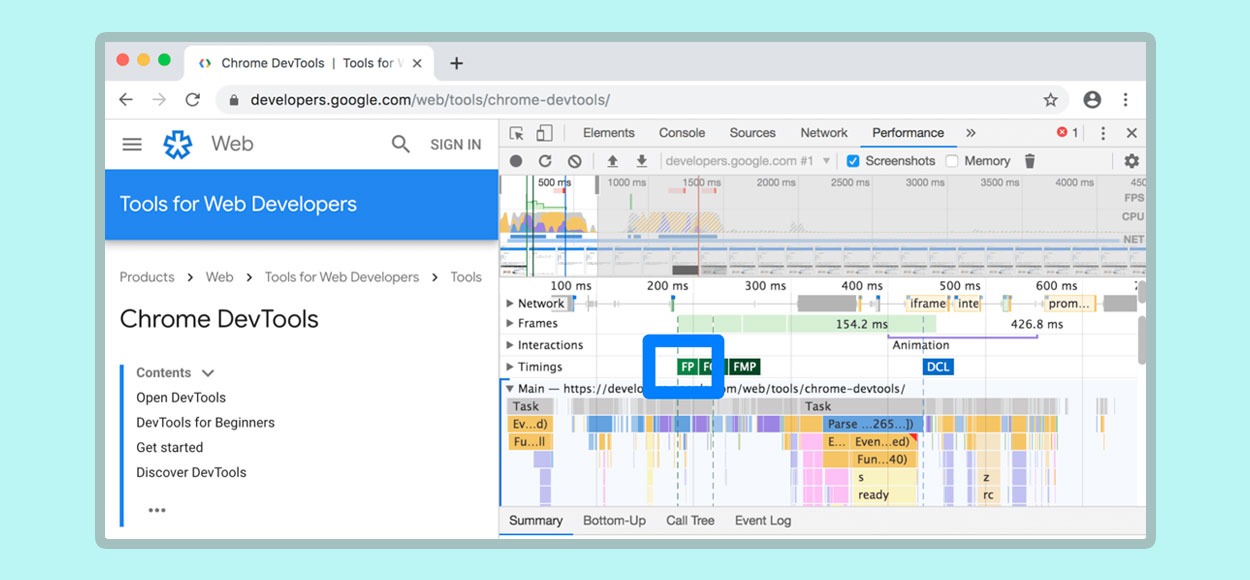Screen dimensions: 1250x580
Task: Open the Open DevTools link
Action: pos(181,398)
